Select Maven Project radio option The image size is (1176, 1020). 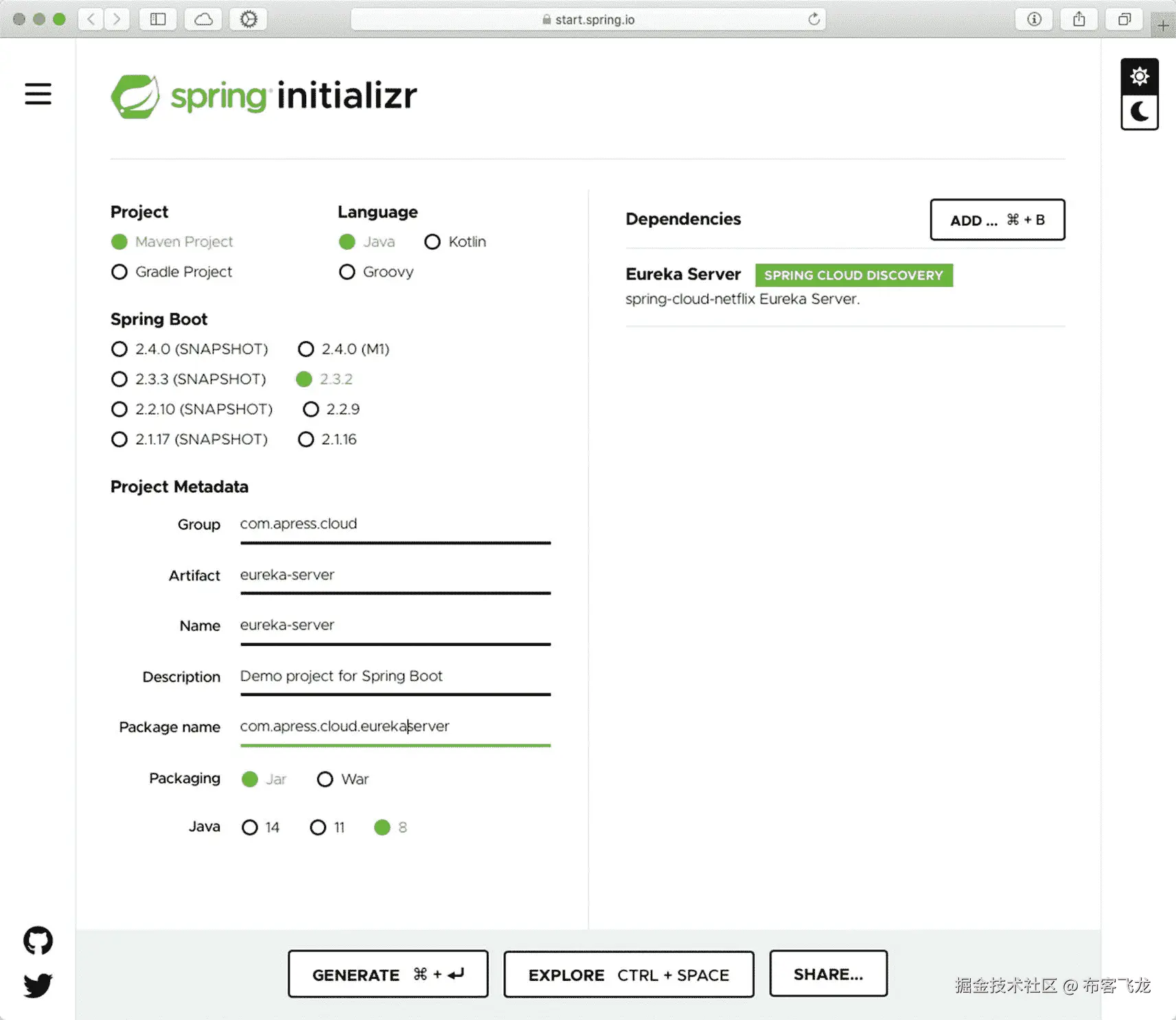172,242
